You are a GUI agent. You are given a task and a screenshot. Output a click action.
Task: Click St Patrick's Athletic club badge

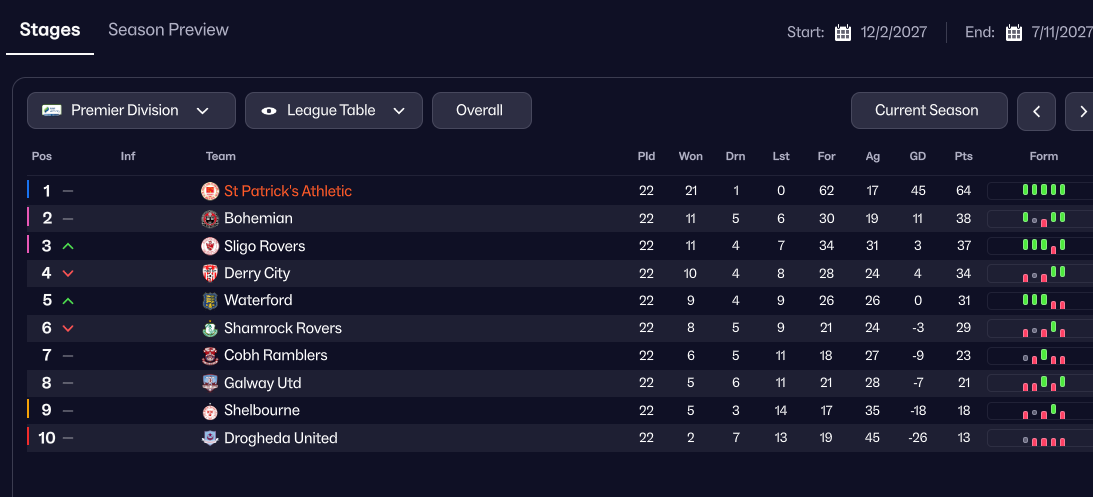point(210,191)
